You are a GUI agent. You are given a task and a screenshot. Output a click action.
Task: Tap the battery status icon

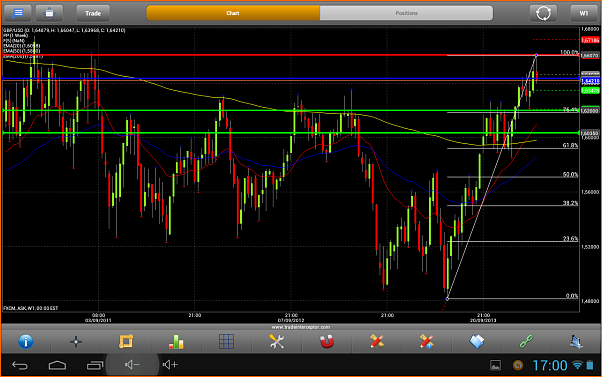coord(590,365)
